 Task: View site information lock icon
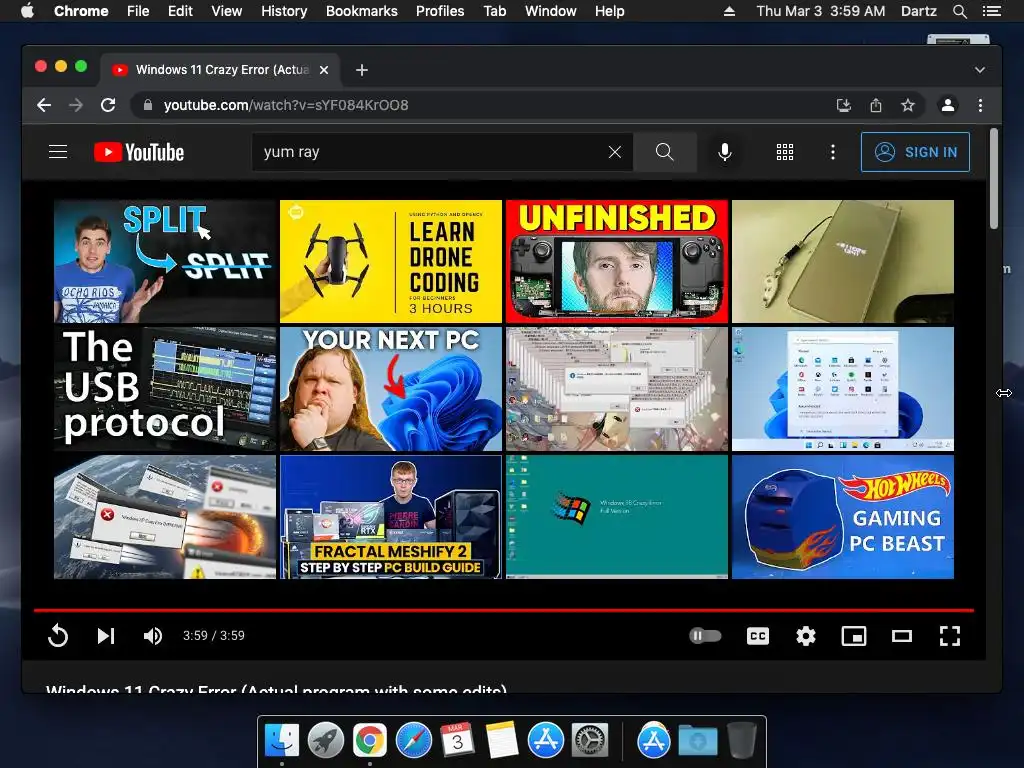[148, 105]
